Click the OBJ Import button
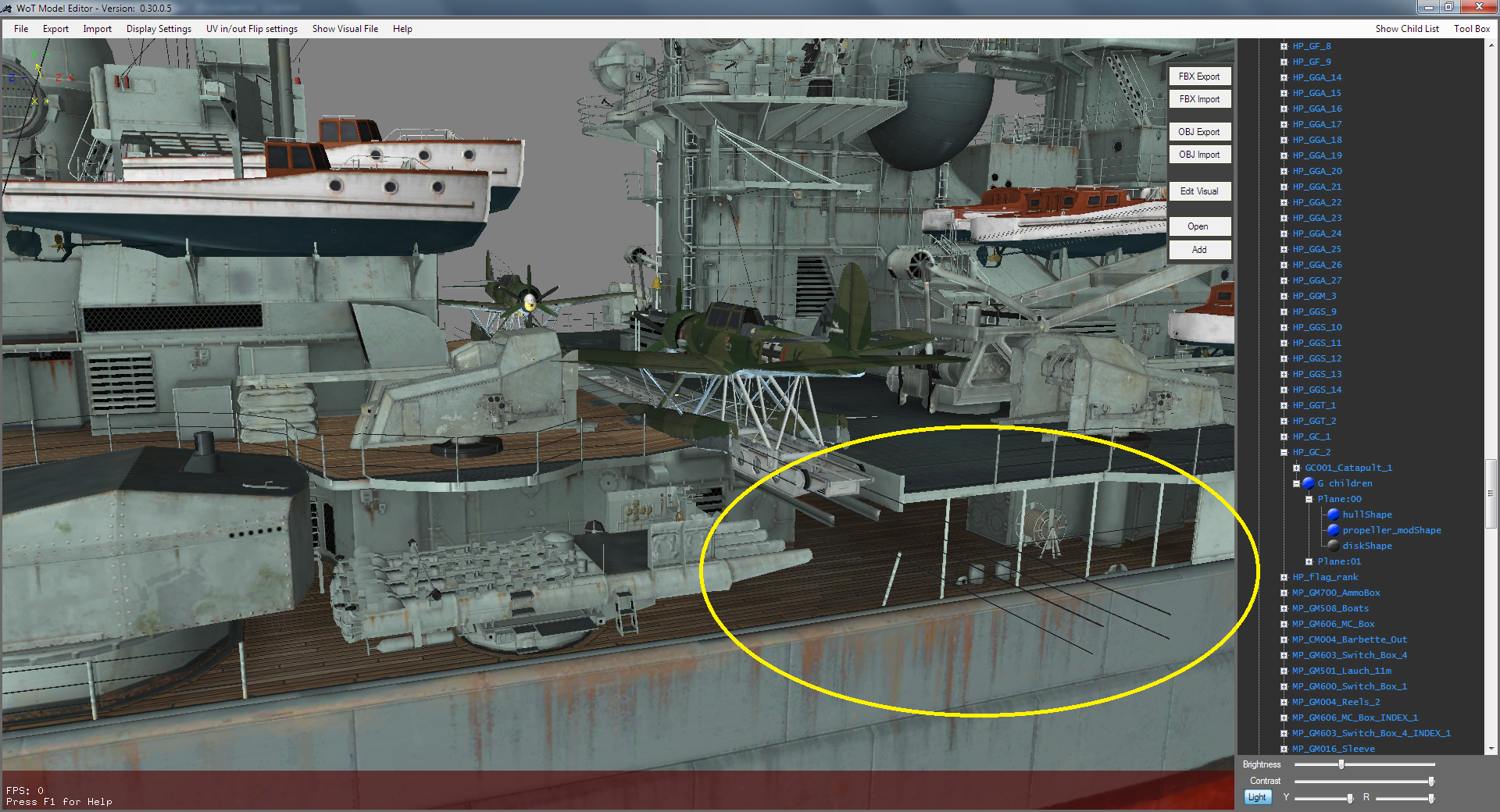 [1199, 155]
